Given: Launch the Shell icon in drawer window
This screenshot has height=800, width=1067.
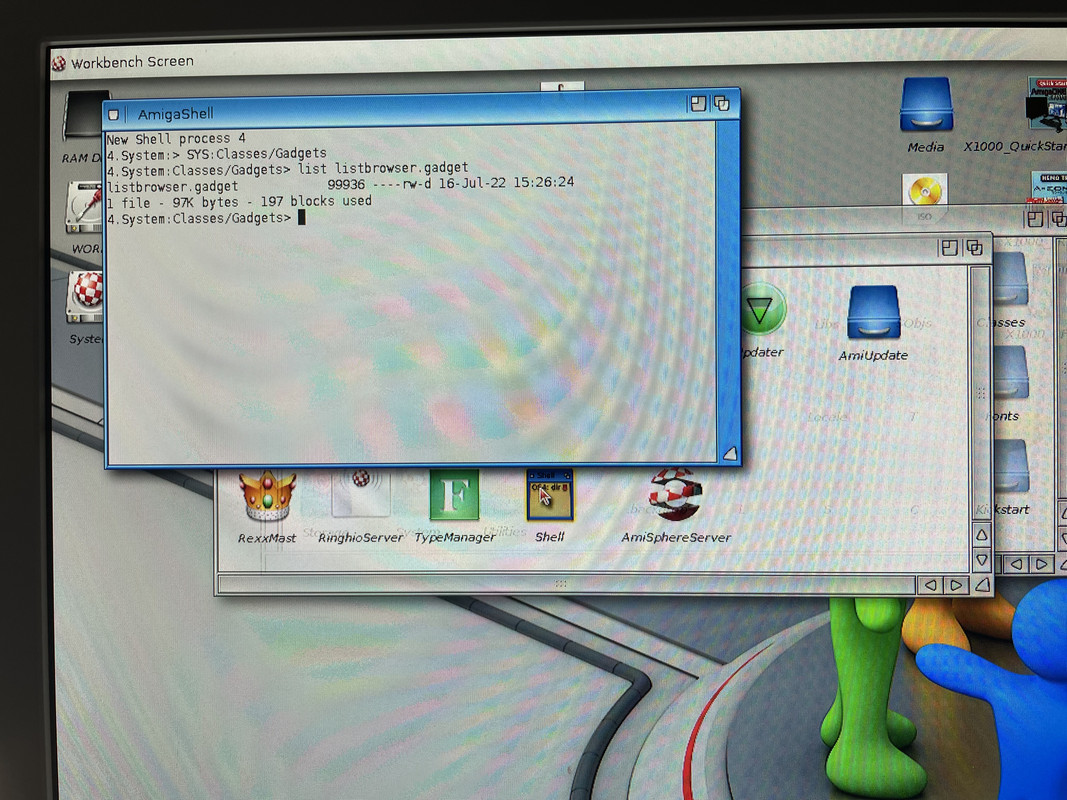Looking at the screenshot, I should (550, 497).
